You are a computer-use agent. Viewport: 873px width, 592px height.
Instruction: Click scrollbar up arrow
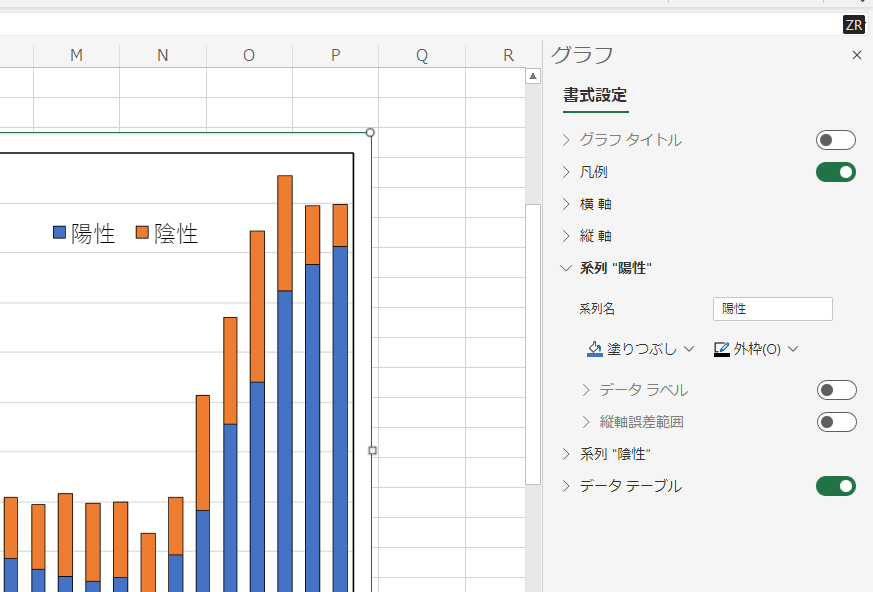[x=533, y=77]
